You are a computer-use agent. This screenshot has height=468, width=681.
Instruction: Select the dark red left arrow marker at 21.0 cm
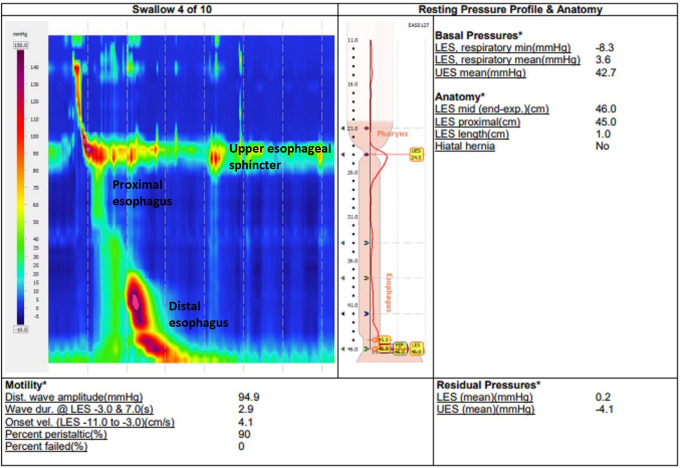[343, 129]
